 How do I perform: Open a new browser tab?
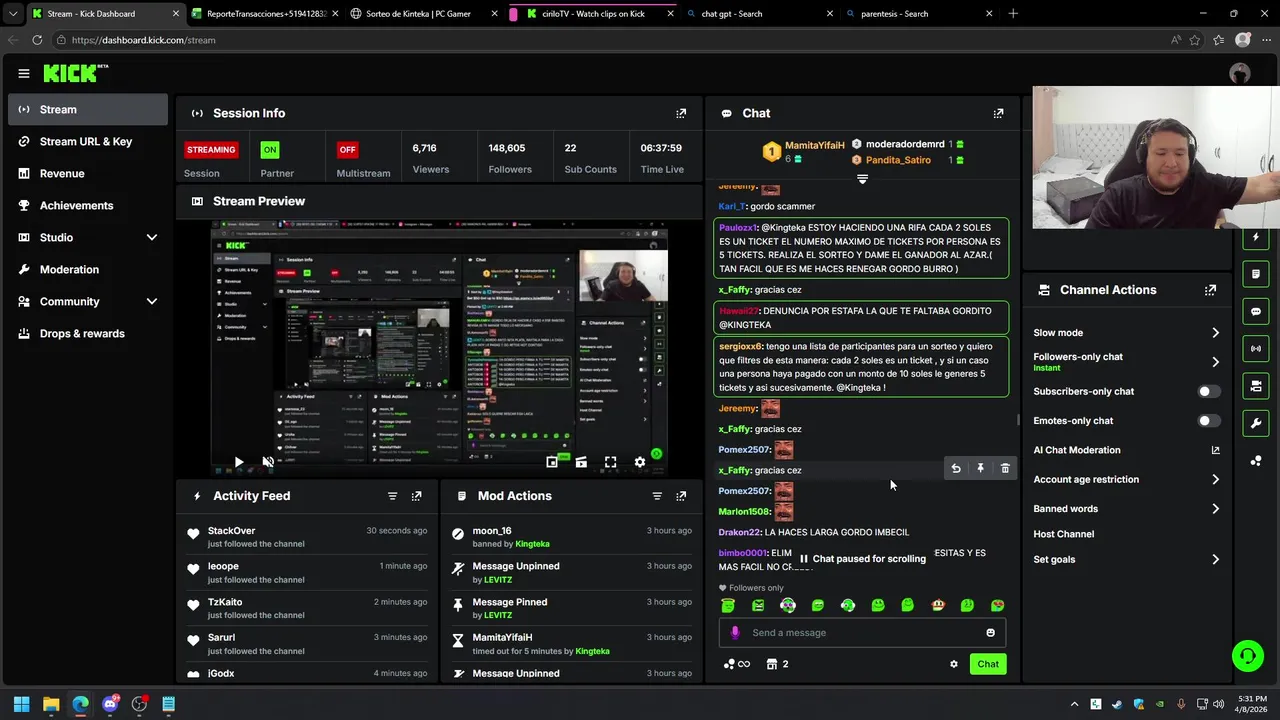pos(1013,14)
